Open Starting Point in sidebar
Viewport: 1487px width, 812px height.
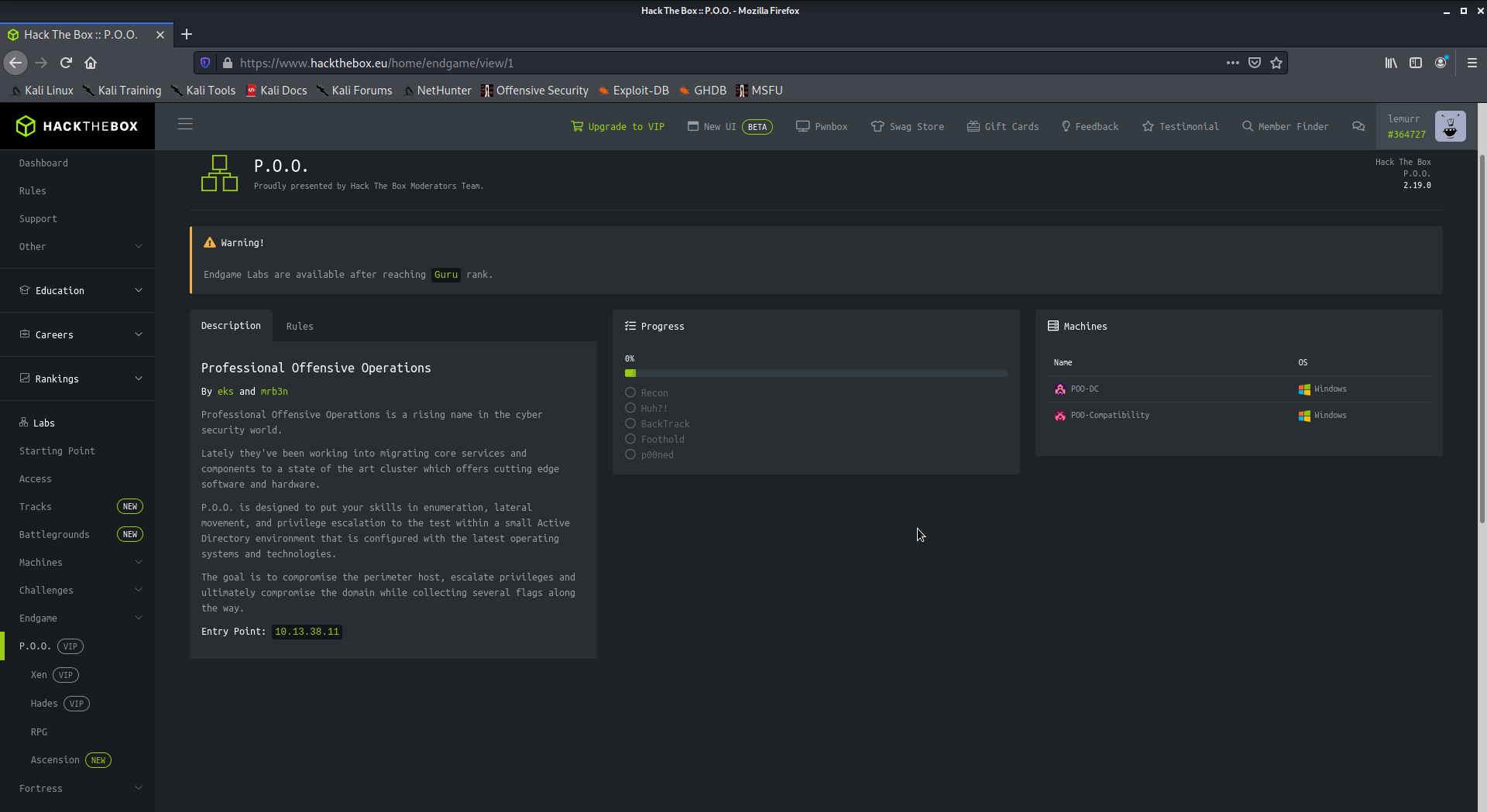pyautogui.click(x=57, y=451)
